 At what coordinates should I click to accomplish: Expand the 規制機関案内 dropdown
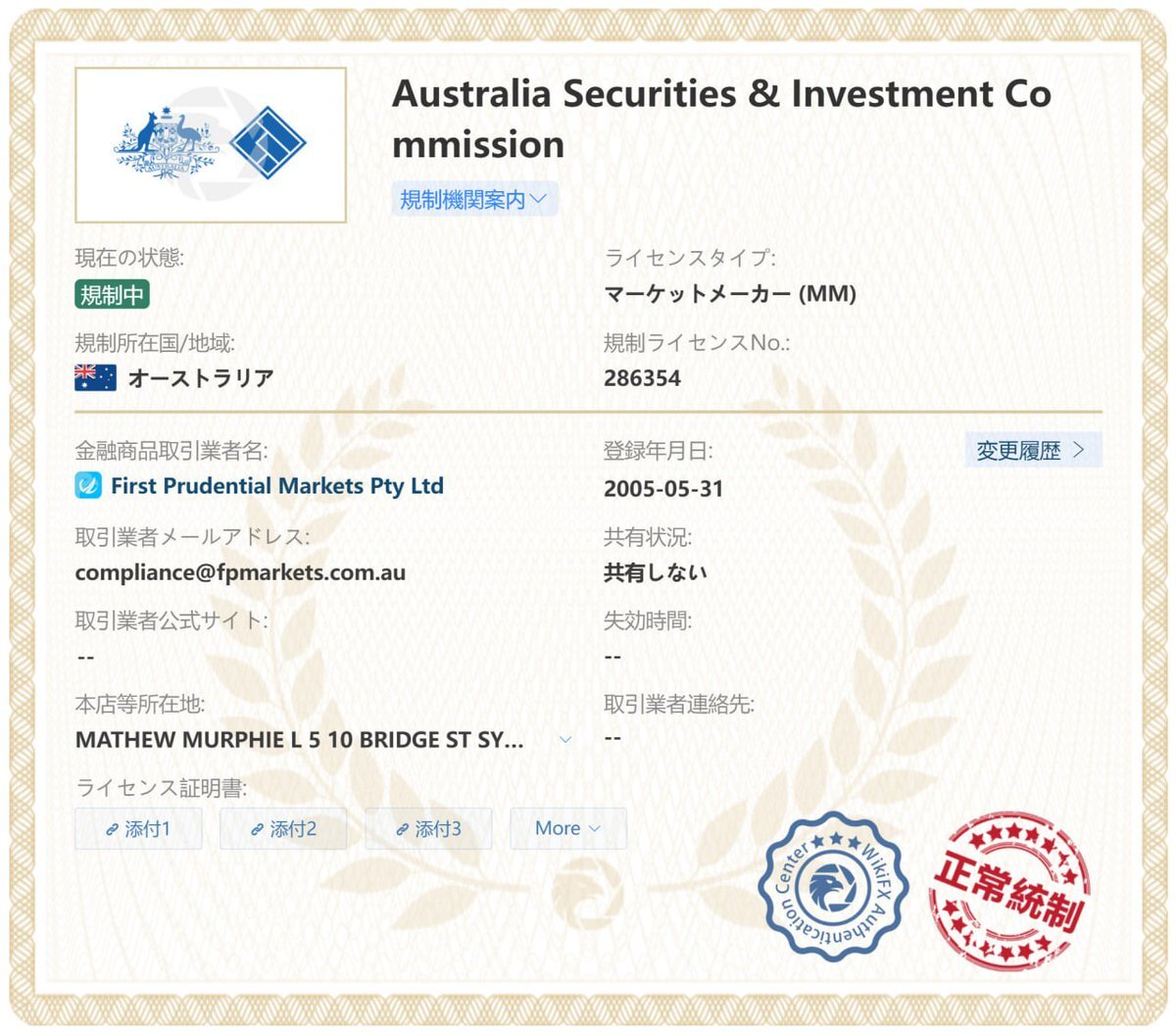pyautogui.click(x=475, y=199)
